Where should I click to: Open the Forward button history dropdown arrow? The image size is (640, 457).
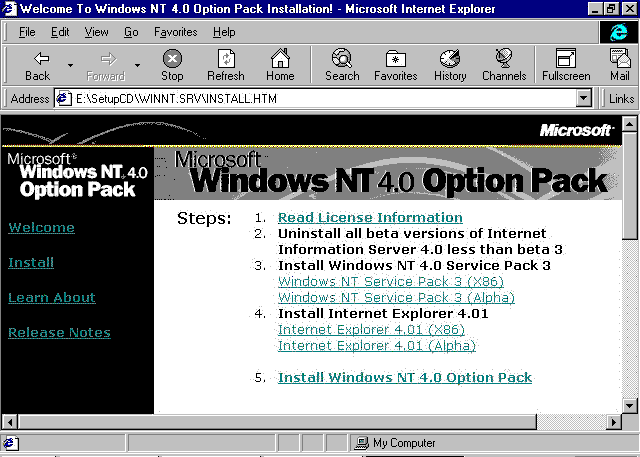point(137,66)
